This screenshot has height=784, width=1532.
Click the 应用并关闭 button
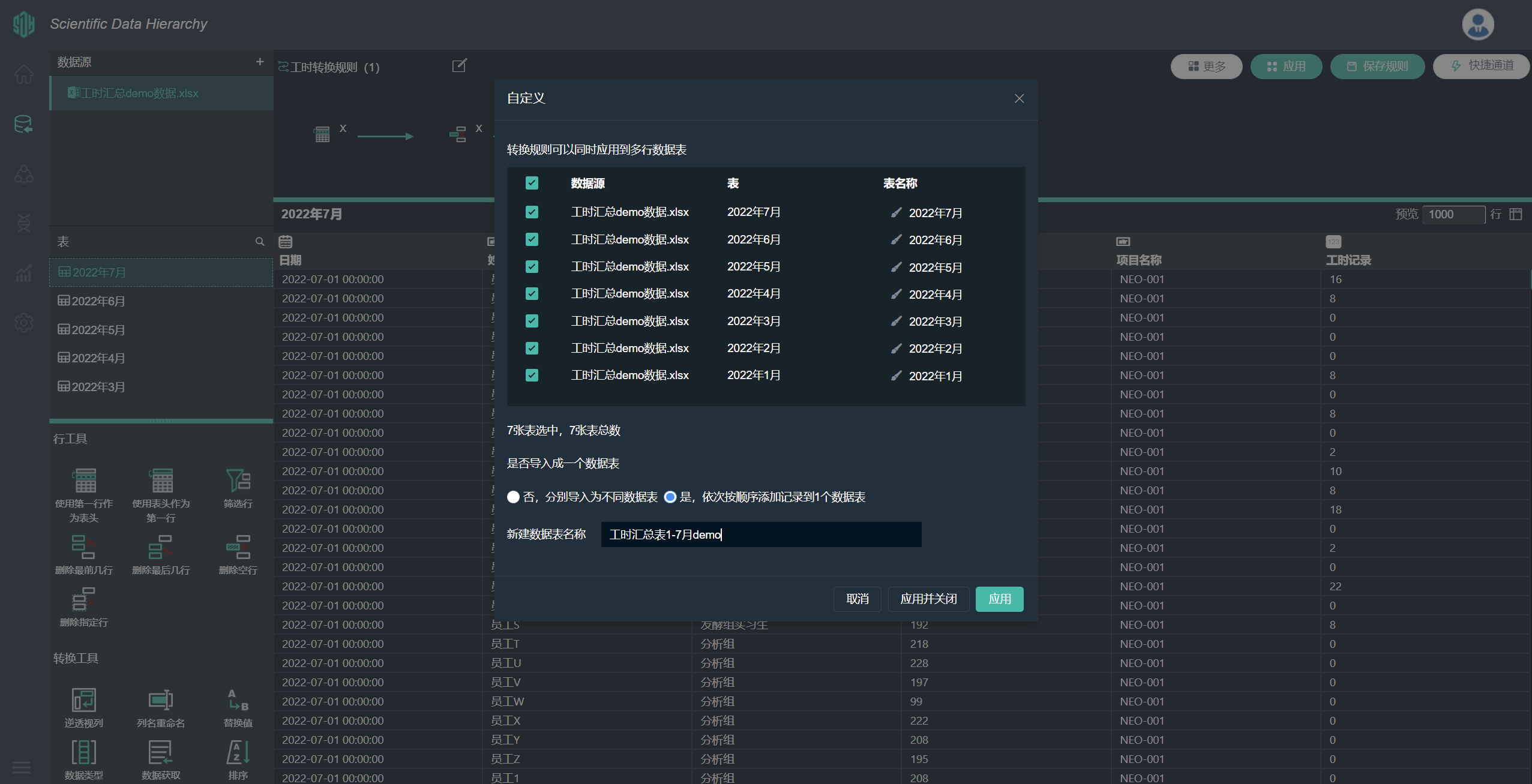(x=928, y=599)
